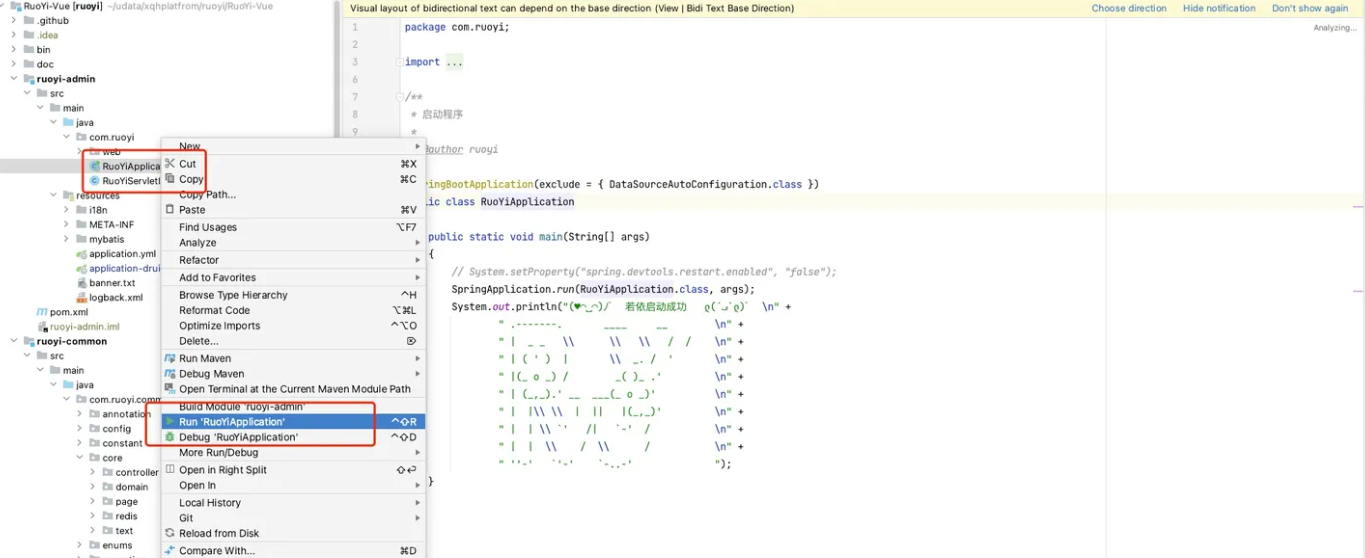
Task: Select Add to Favorites
Action: coord(293,278)
